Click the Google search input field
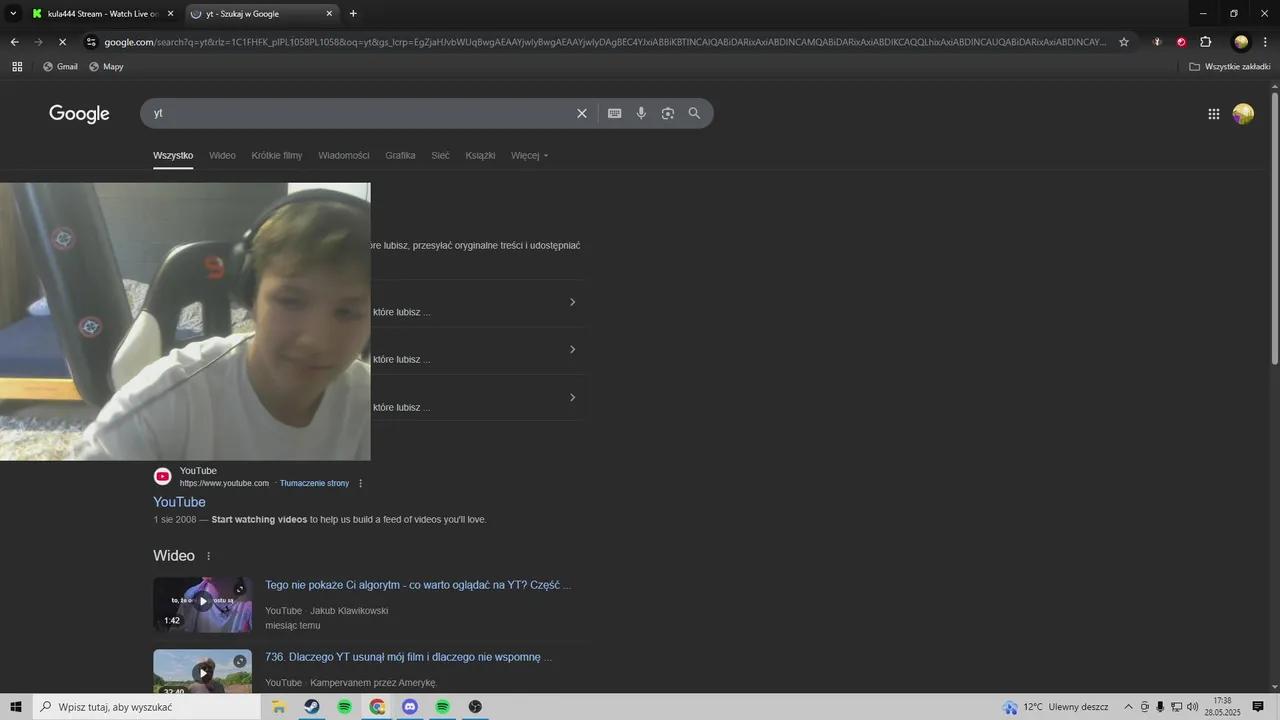 click(360, 113)
